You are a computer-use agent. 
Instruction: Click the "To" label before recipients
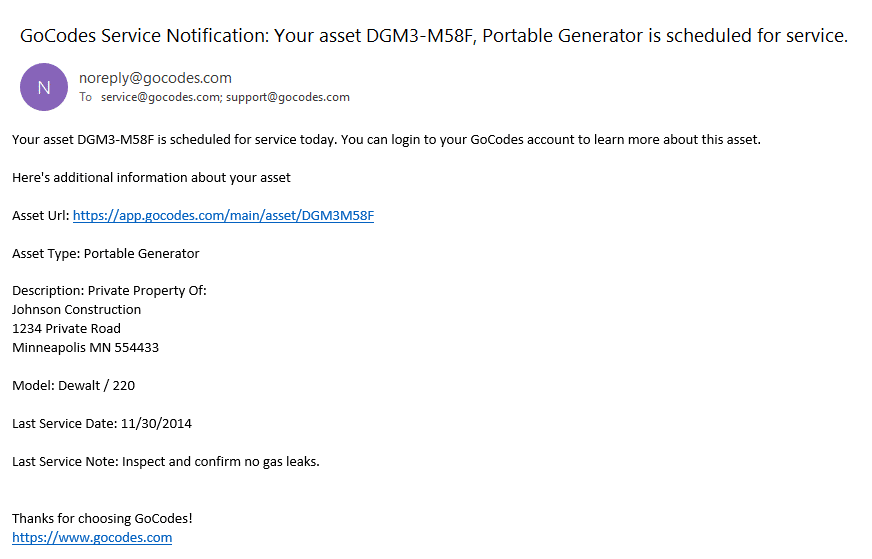click(x=86, y=97)
